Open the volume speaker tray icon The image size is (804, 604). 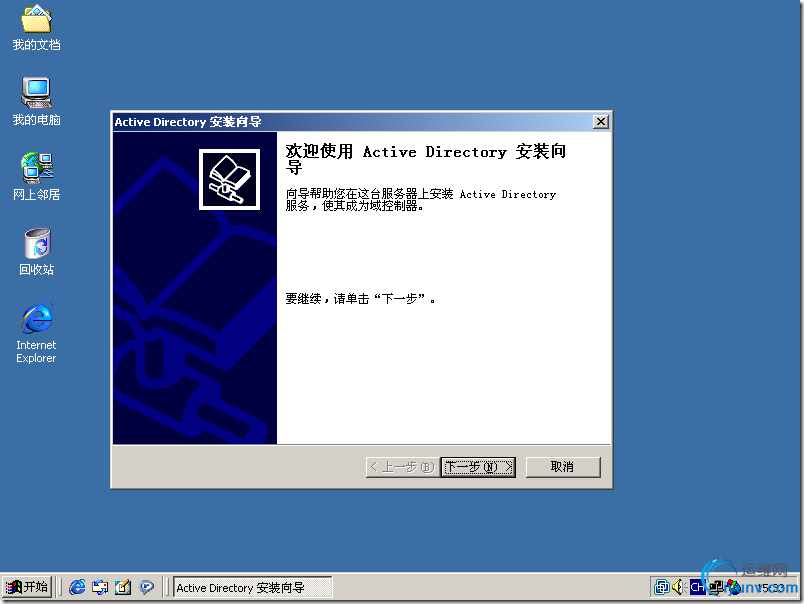coord(679,587)
